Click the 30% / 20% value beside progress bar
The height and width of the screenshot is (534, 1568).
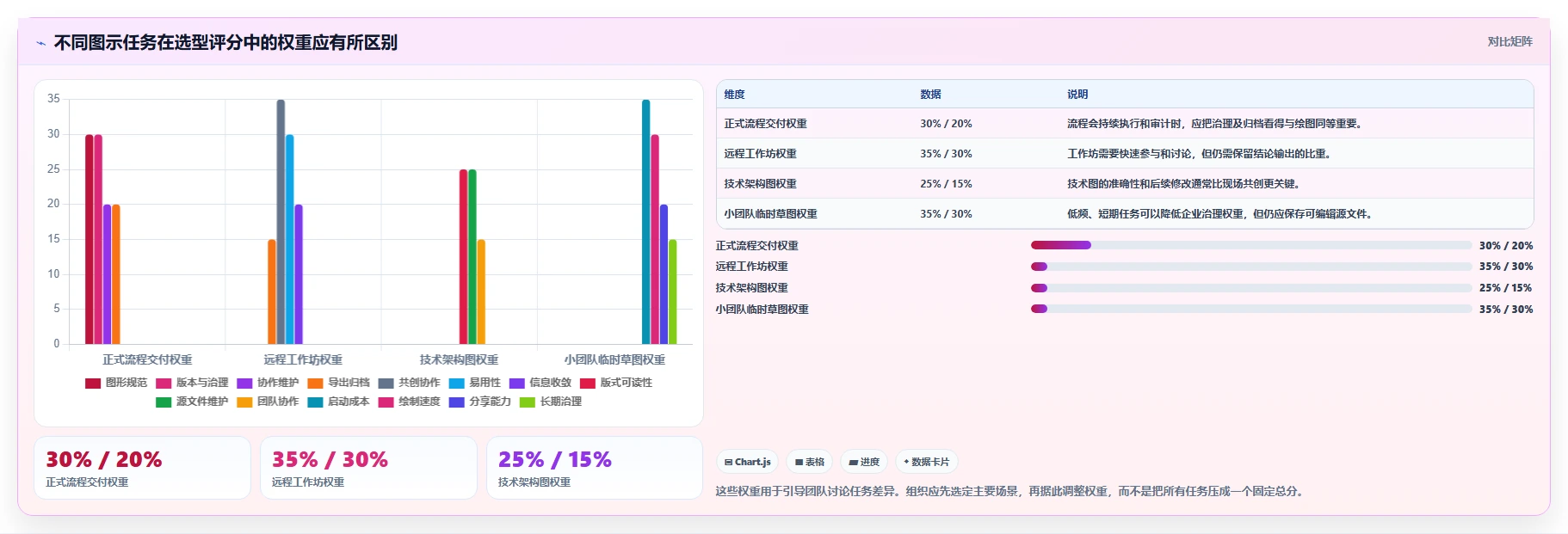[x=1506, y=246]
